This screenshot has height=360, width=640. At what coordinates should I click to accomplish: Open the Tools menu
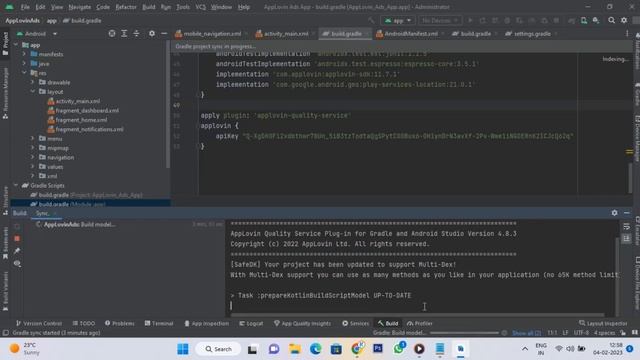pos(183,7)
